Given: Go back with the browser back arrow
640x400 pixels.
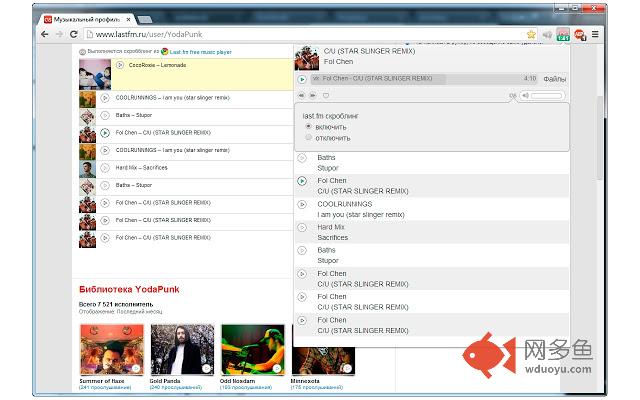Looking at the screenshot, I should [44, 34].
